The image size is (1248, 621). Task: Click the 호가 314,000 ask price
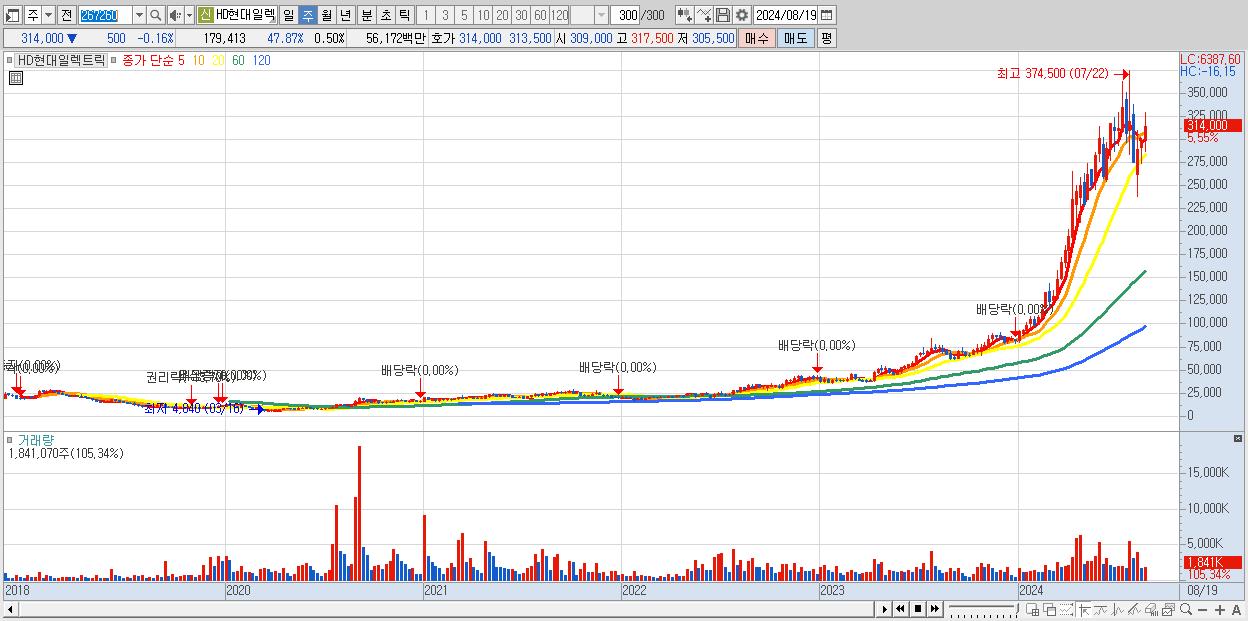[x=479, y=38]
